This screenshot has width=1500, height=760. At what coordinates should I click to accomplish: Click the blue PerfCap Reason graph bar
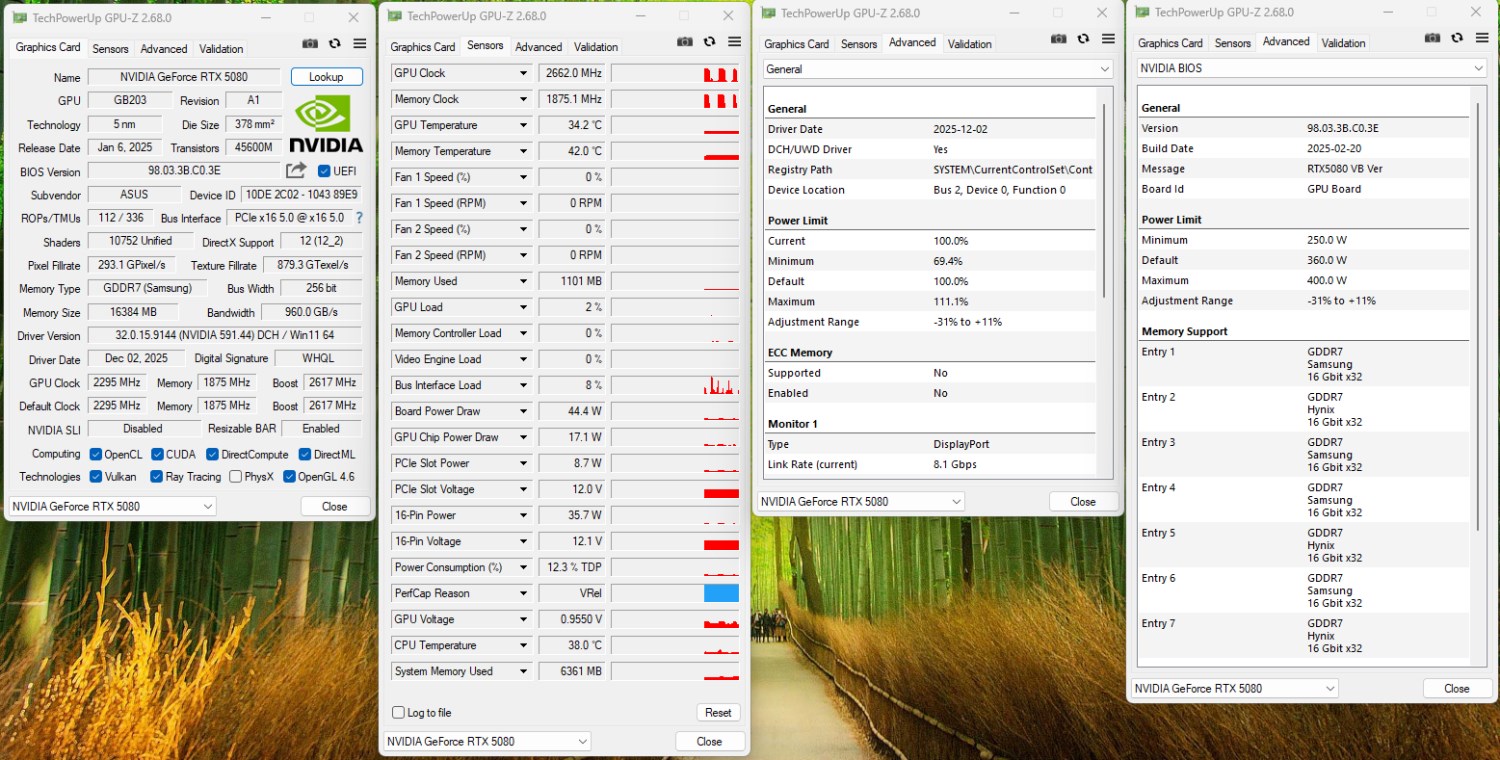click(x=721, y=593)
